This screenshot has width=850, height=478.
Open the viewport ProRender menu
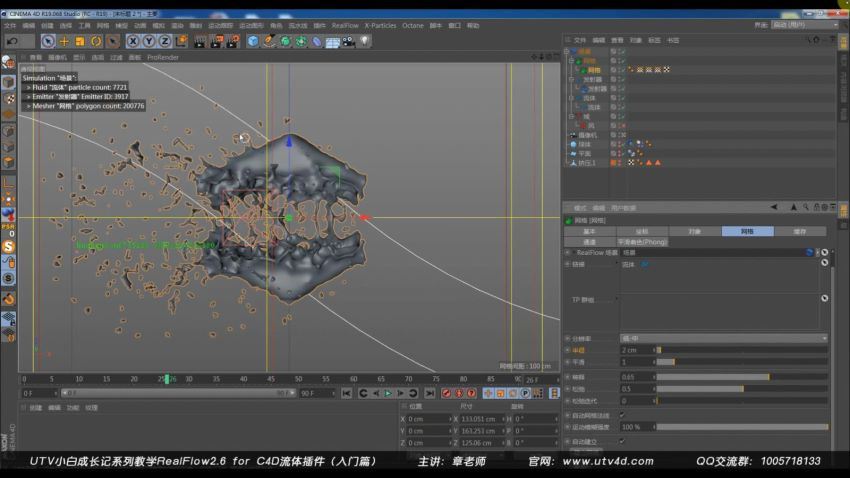tap(163, 57)
